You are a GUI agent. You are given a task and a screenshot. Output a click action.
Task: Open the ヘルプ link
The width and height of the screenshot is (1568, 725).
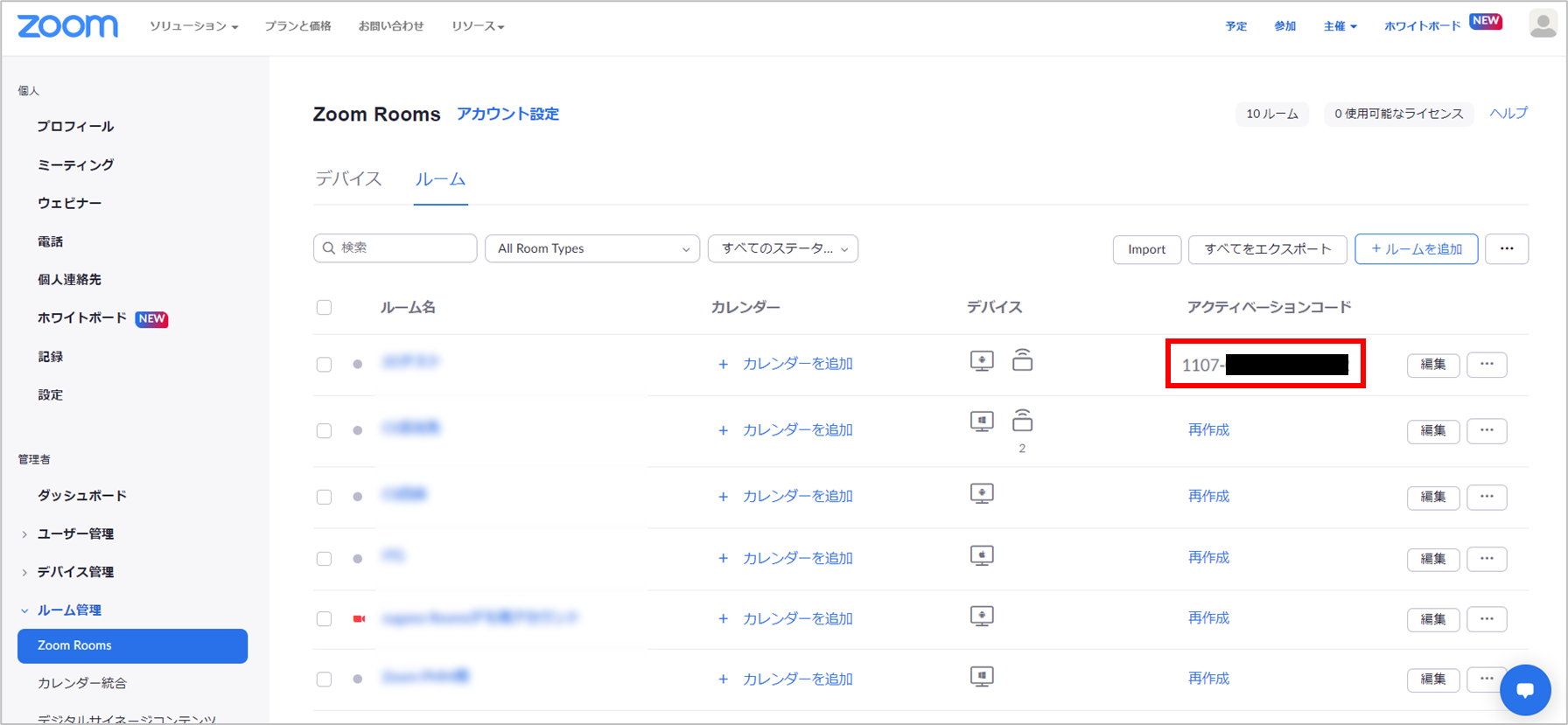(1508, 114)
